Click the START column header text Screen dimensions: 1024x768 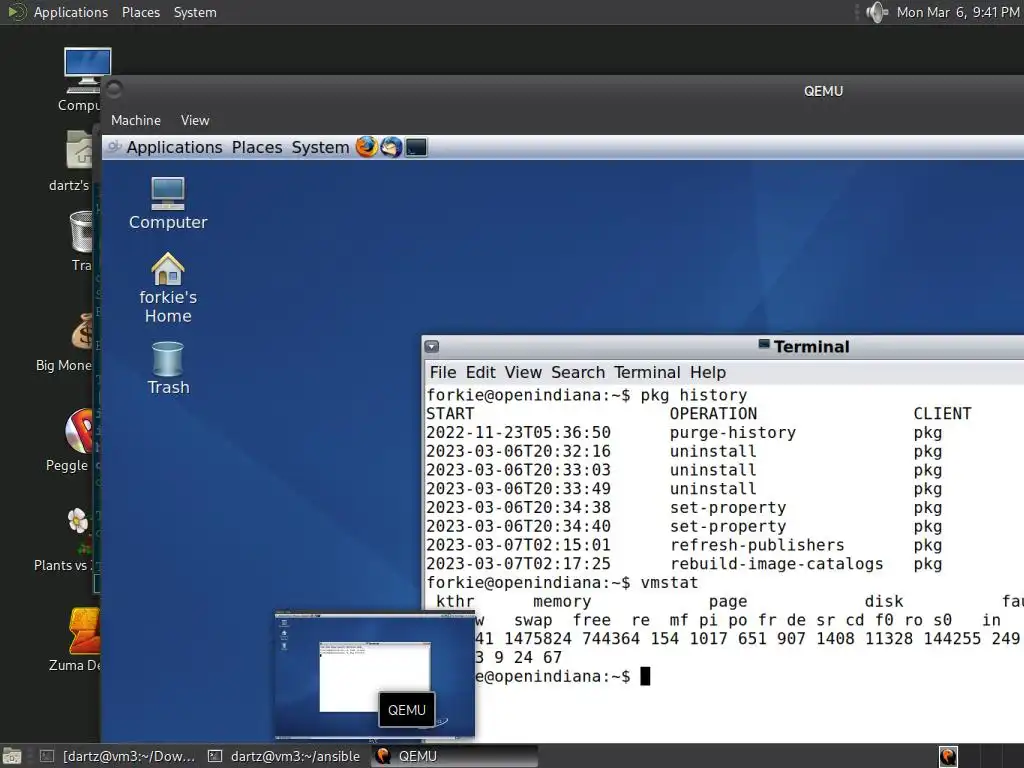pyautogui.click(x=450, y=414)
